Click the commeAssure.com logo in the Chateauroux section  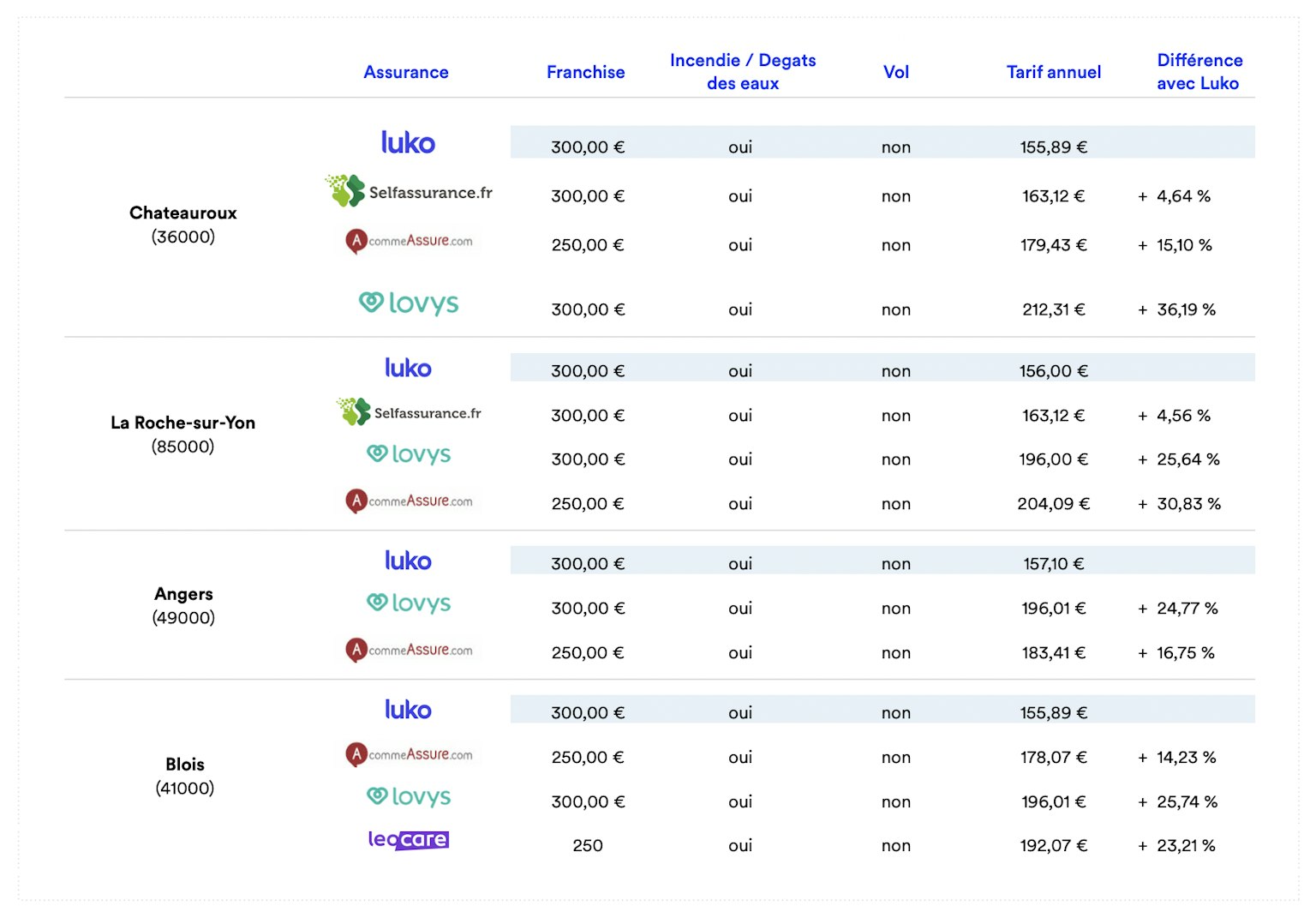410,241
